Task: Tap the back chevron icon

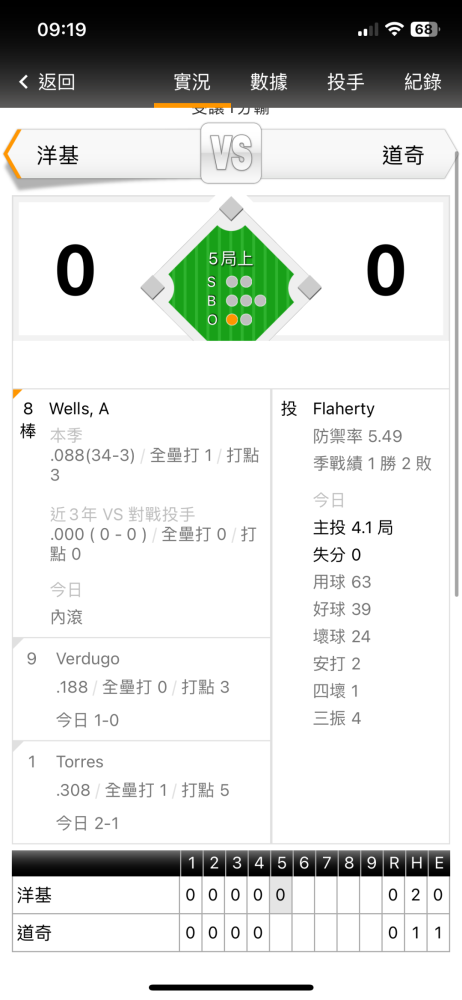Action: (24, 82)
